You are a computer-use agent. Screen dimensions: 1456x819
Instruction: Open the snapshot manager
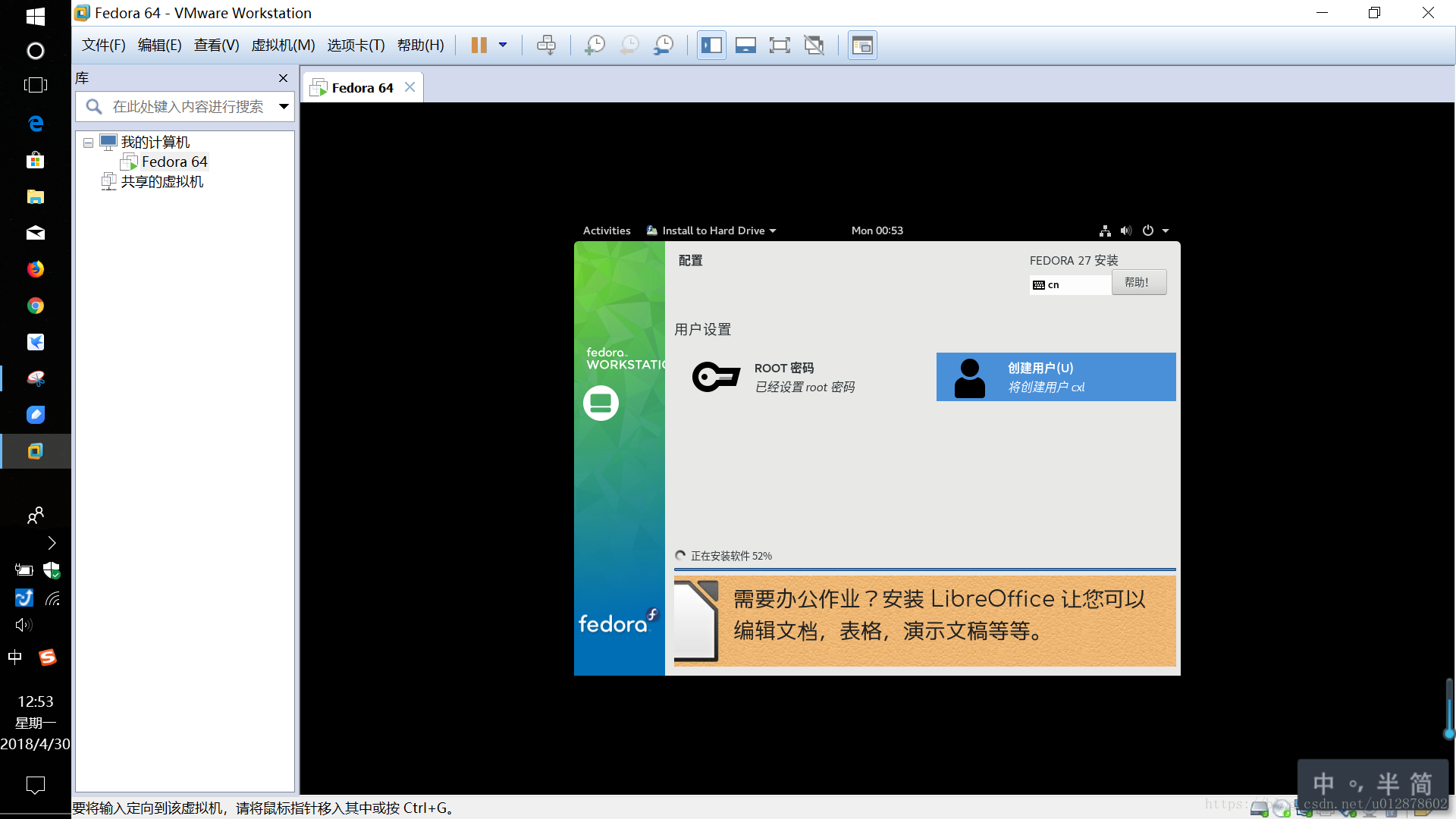[x=664, y=45]
